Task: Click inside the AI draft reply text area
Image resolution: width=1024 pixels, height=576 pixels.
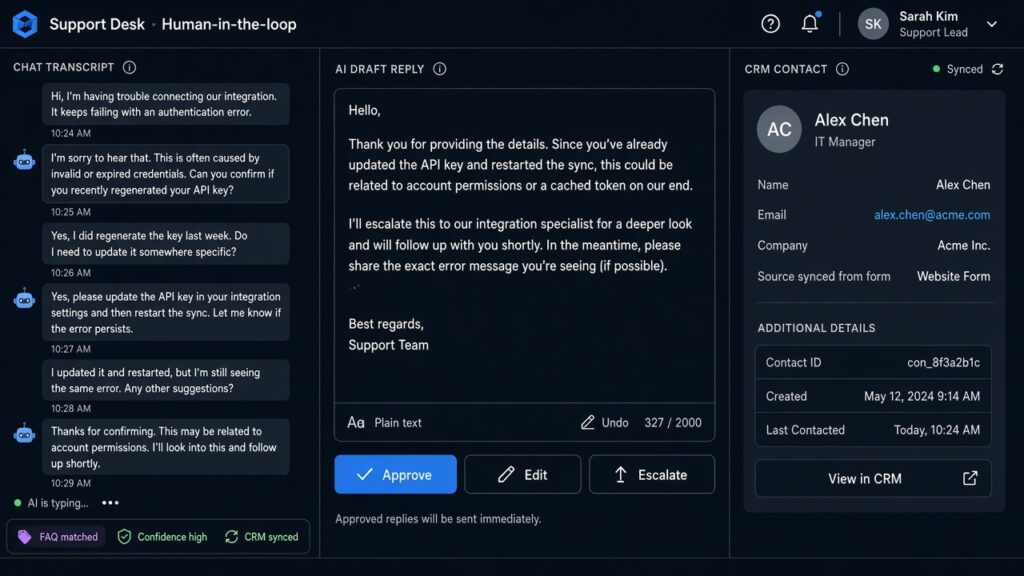Action: 524,246
